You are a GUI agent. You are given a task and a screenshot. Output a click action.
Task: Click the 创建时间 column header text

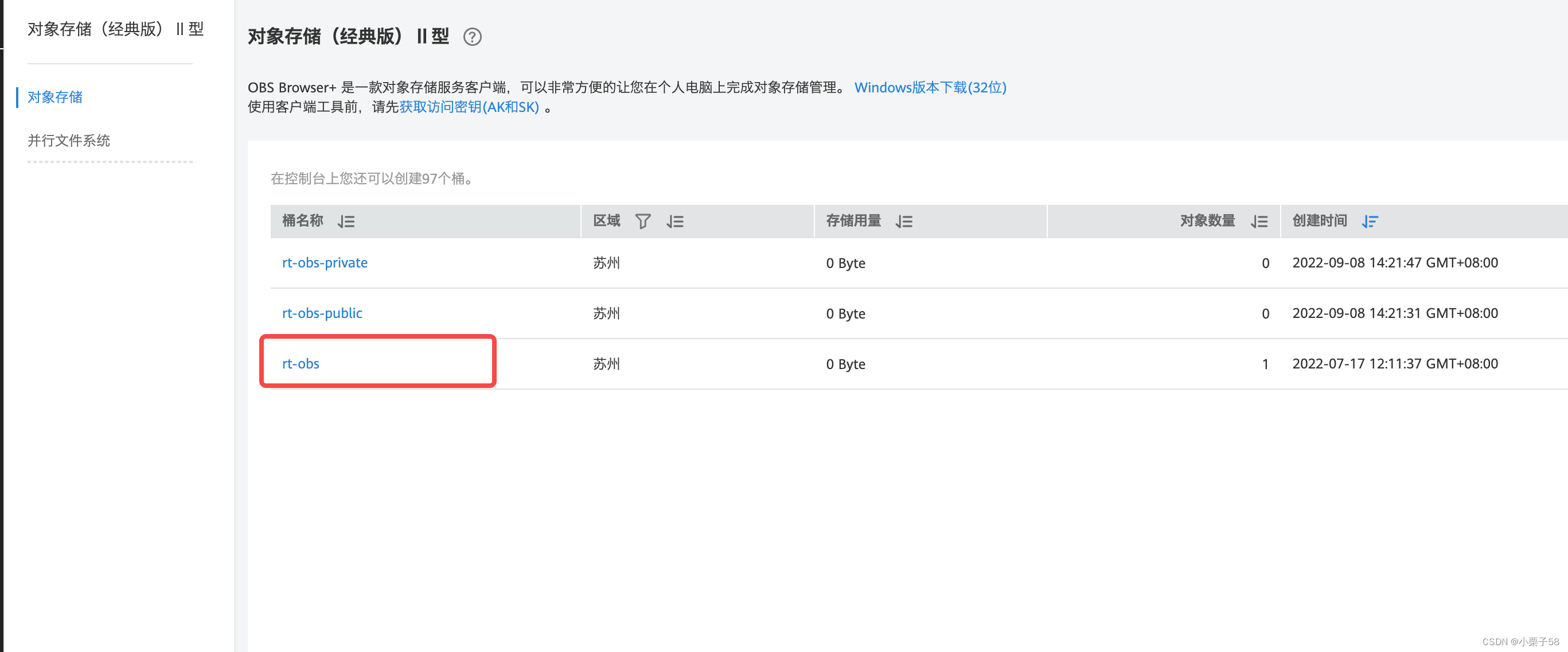coord(1320,220)
